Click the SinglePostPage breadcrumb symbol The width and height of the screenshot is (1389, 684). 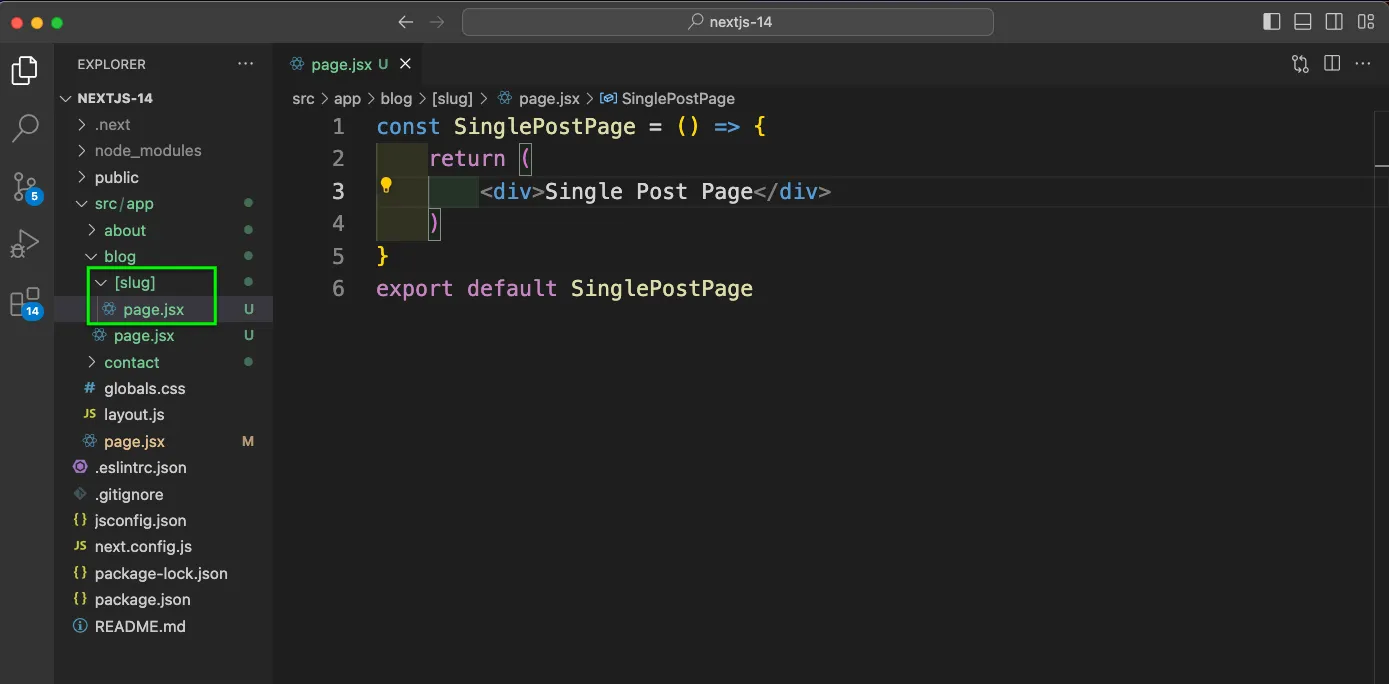point(667,98)
